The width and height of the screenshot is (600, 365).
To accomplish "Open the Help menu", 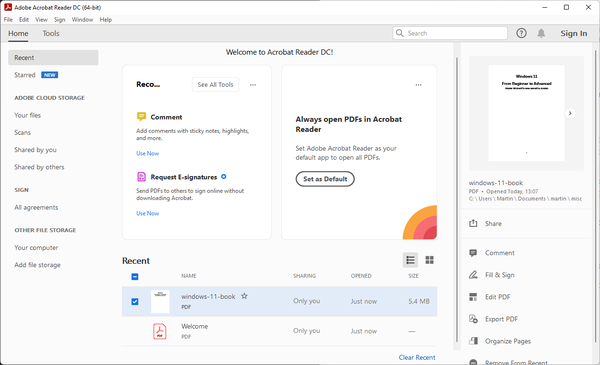I will click(106, 20).
